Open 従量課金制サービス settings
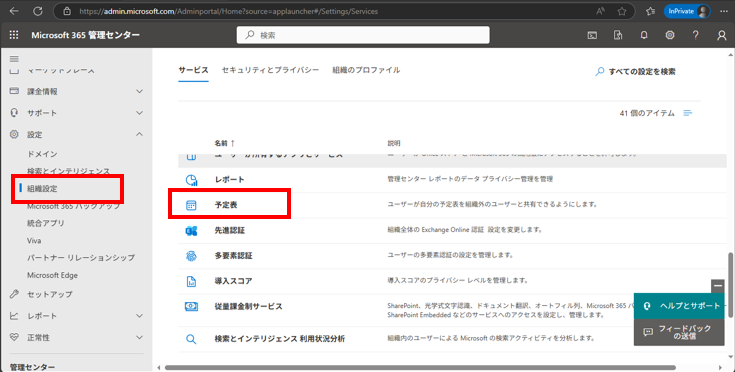The width and height of the screenshot is (735, 372). 248,306
